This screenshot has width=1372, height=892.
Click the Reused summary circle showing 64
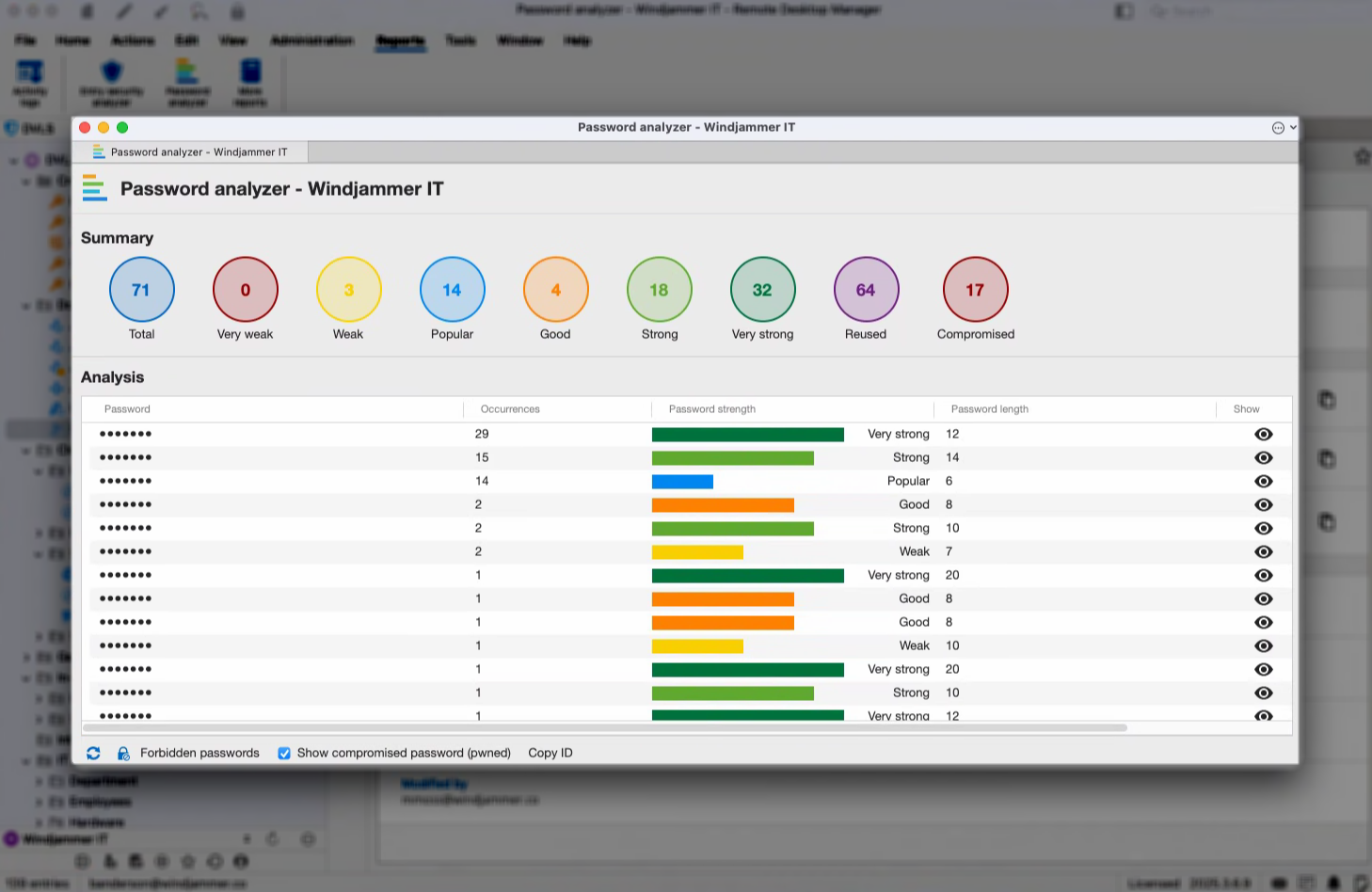(x=866, y=290)
